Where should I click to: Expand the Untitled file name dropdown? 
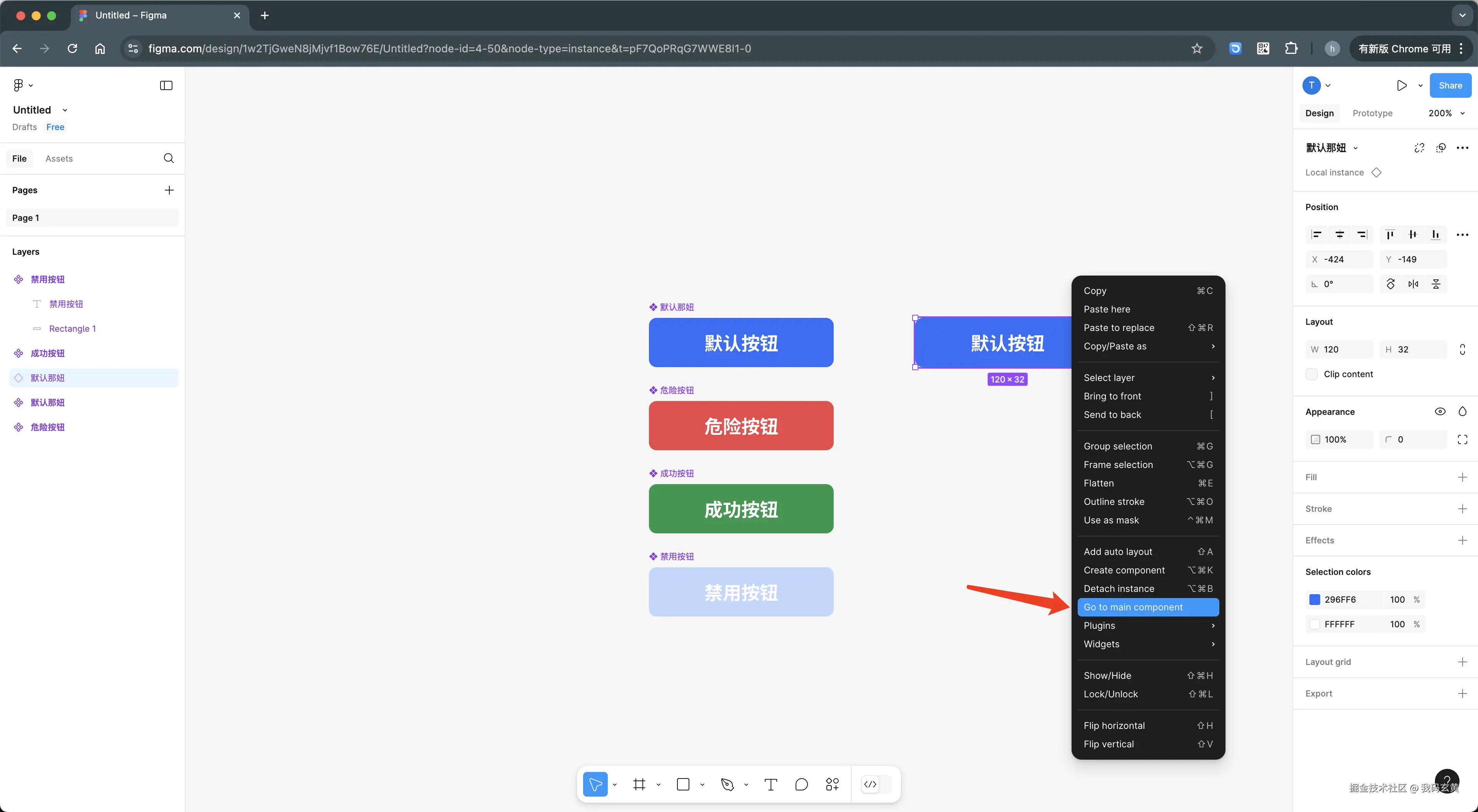coord(65,110)
